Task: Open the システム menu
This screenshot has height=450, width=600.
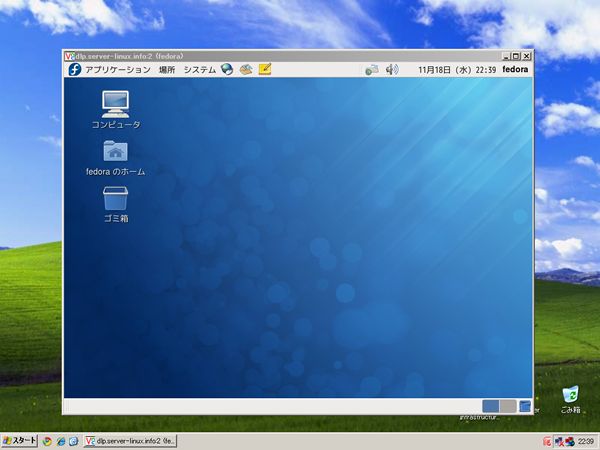Action: (x=200, y=70)
